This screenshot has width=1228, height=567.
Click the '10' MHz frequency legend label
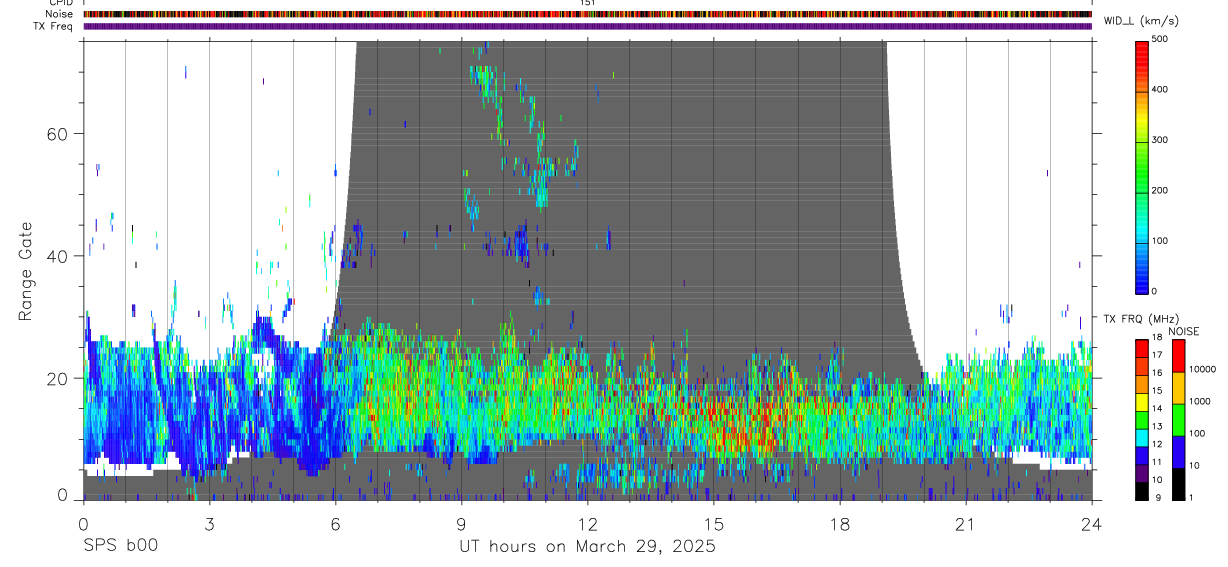[x=1158, y=480]
